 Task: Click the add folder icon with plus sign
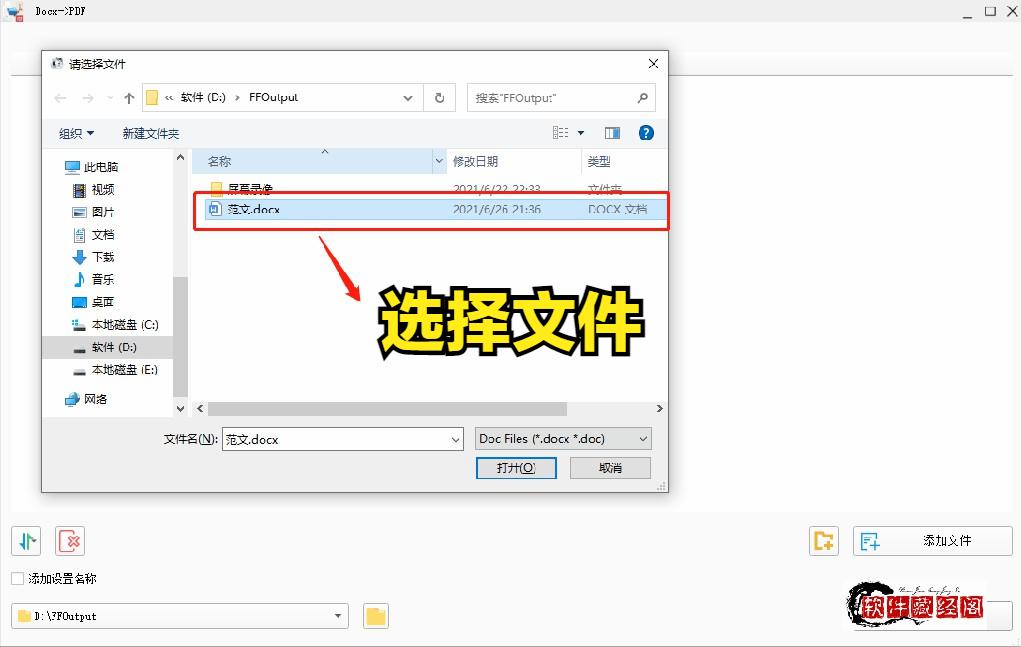point(823,540)
